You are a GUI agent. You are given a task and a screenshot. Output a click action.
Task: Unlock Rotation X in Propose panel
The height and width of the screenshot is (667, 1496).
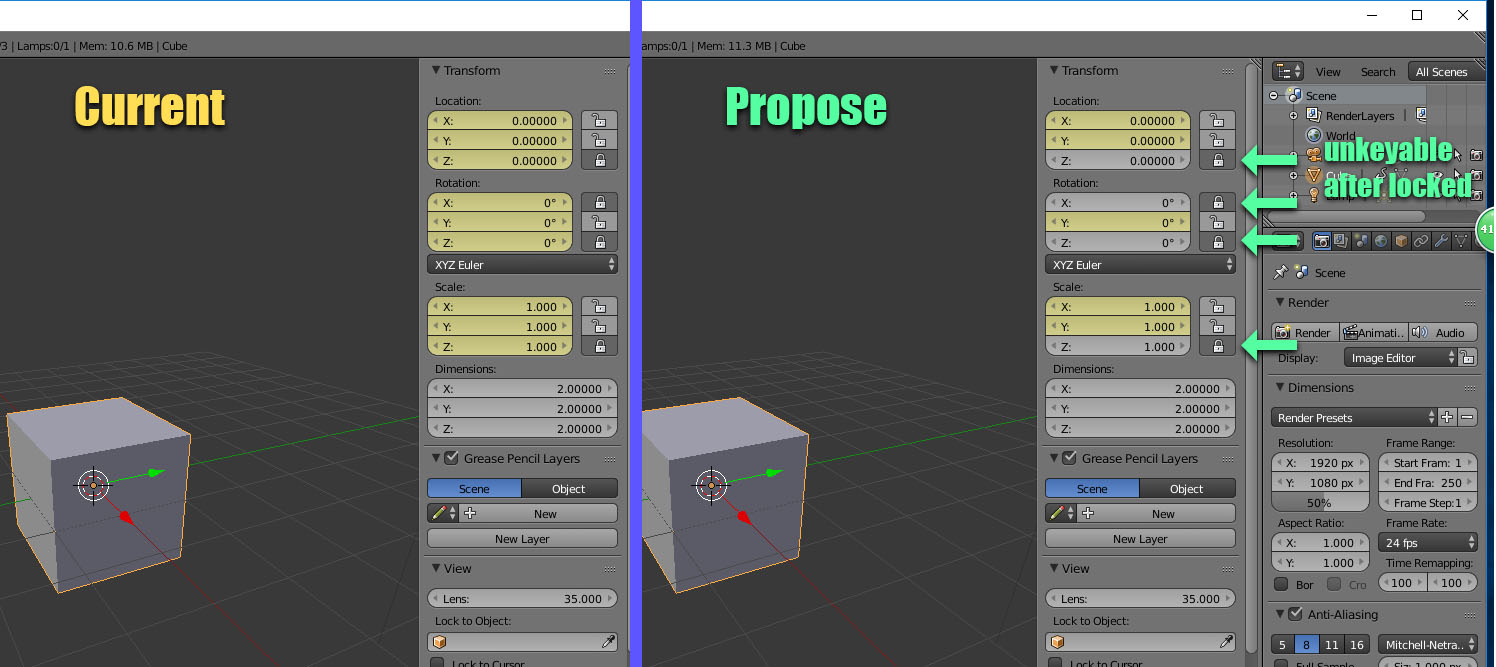1217,203
